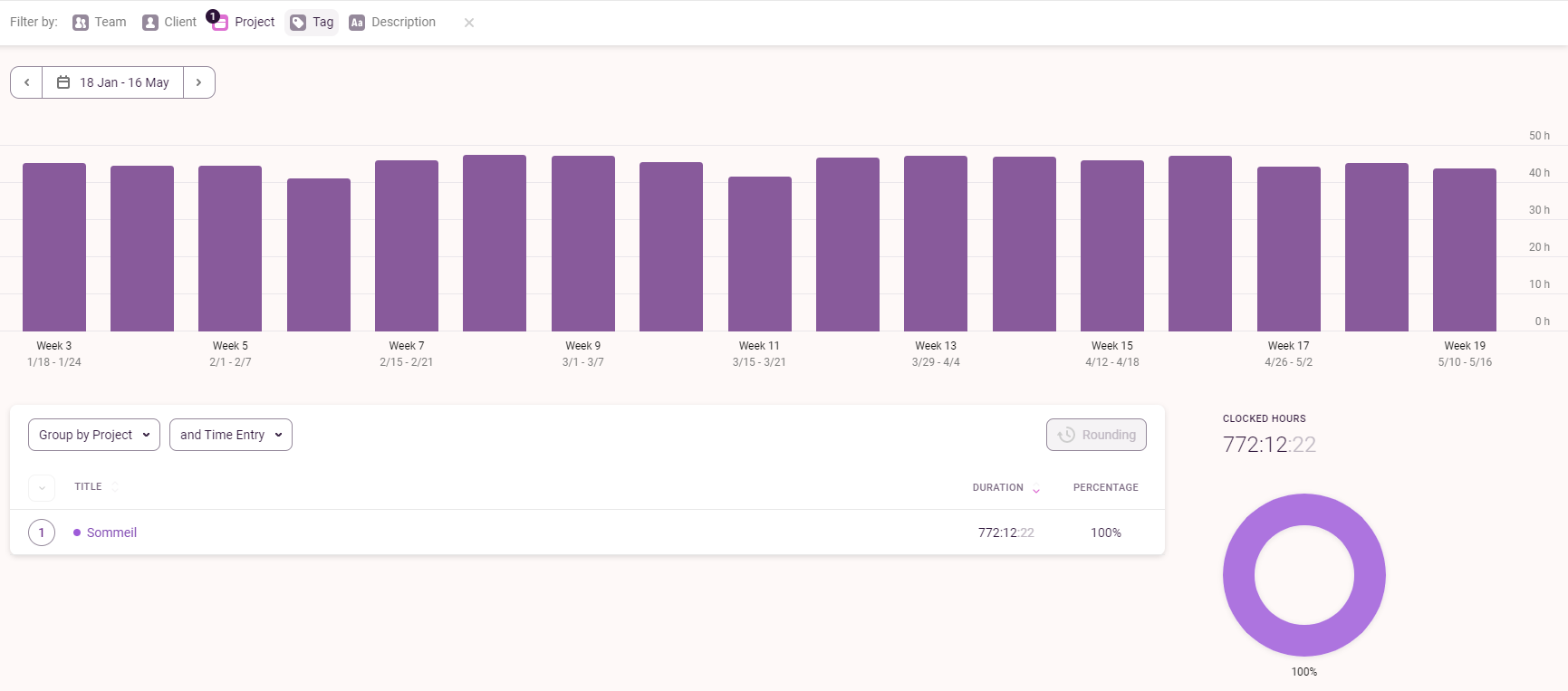Open the and Time Entry dropdown
The width and height of the screenshot is (1568, 691).
231,435
